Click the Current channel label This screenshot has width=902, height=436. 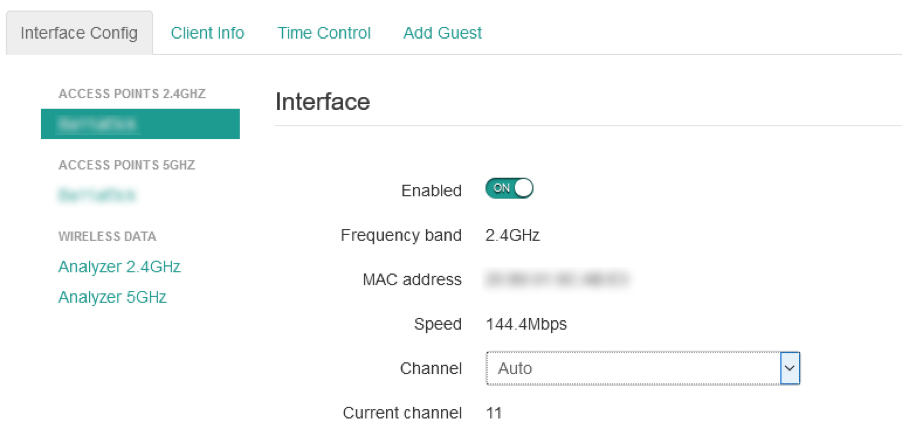click(402, 413)
